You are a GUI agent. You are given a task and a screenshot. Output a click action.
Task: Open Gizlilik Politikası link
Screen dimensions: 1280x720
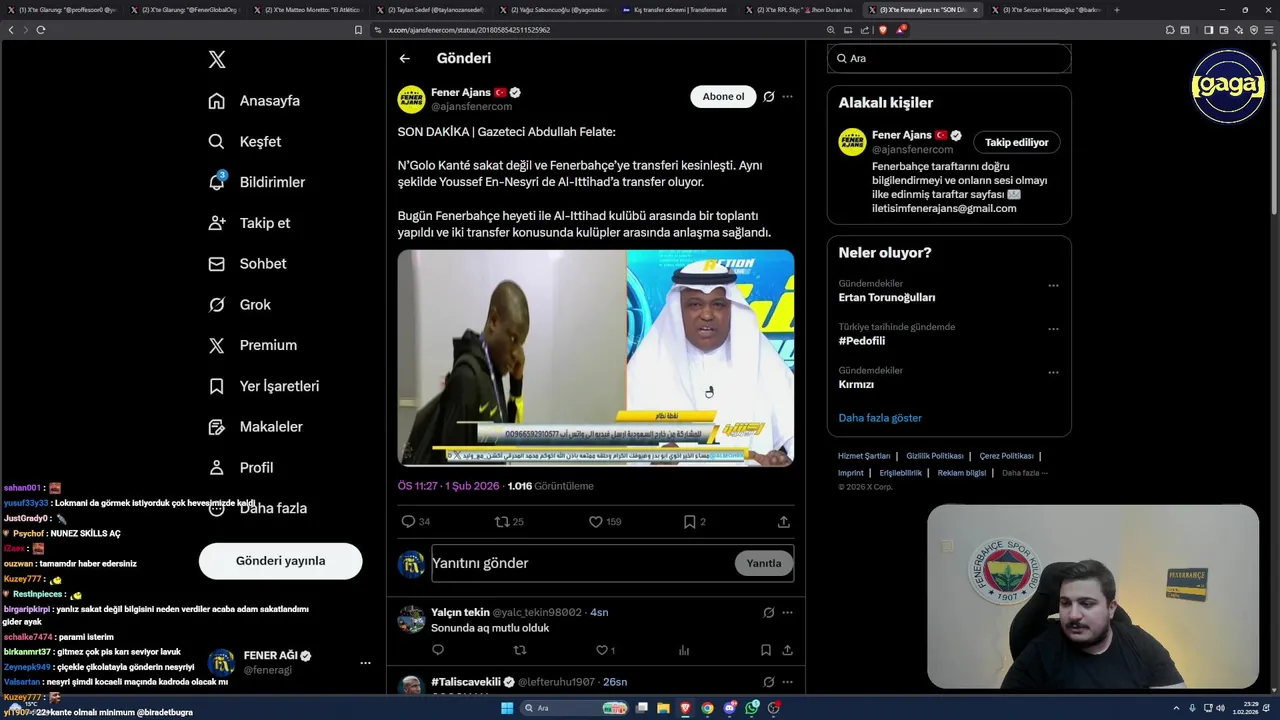tap(935, 456)
